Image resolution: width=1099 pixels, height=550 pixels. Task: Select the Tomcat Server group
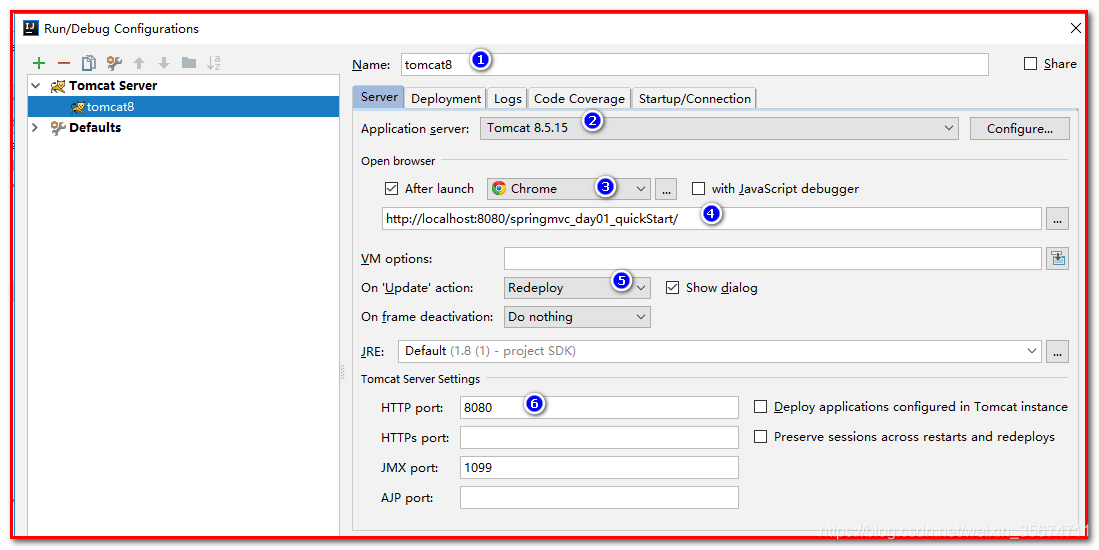coord(113,85)
